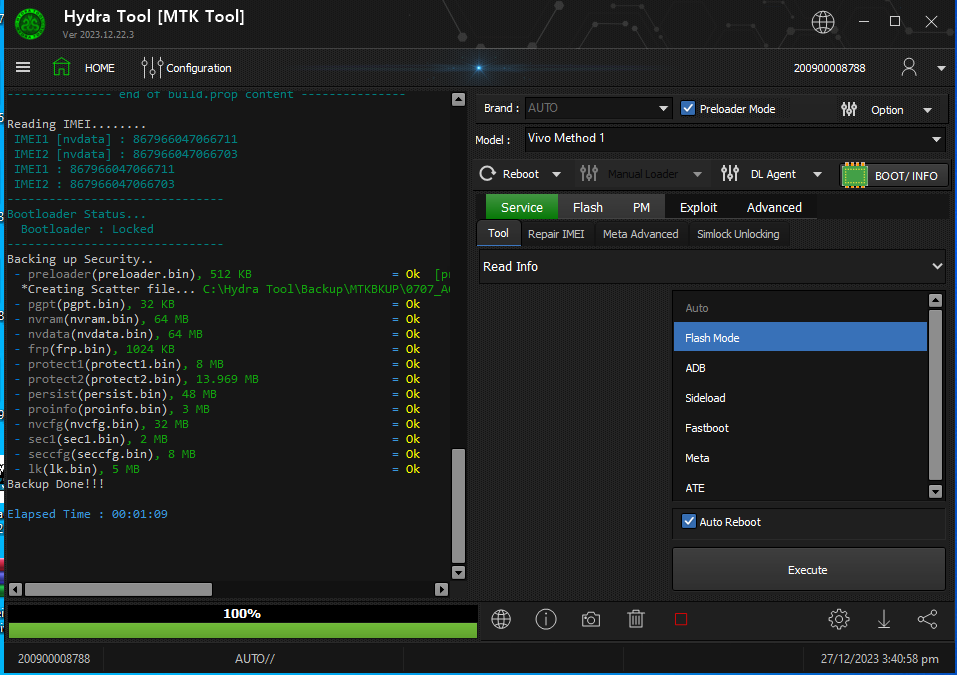Expand the Option dropdown arrow

[928, 110]
